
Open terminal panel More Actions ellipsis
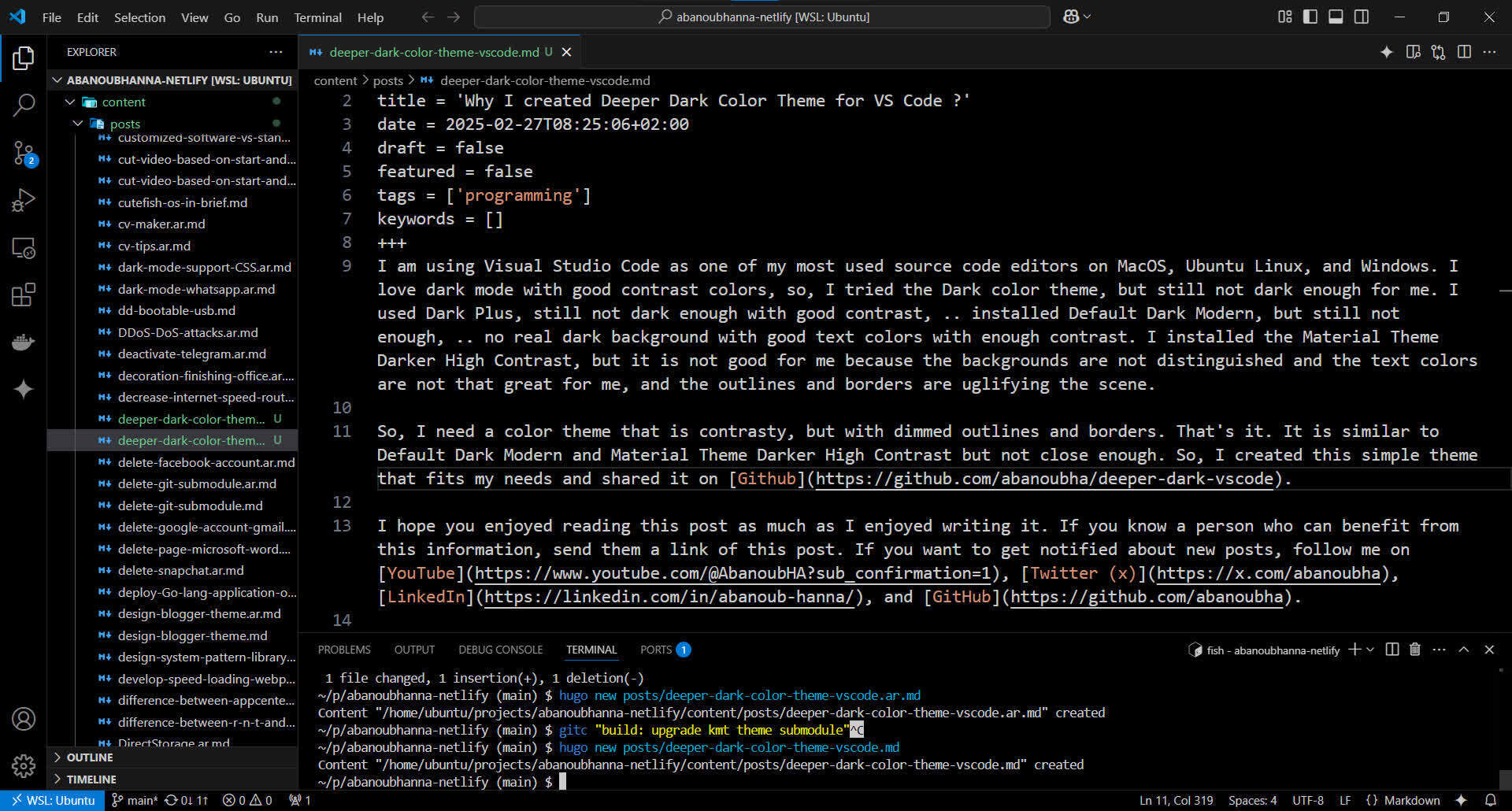[1439, 650]
